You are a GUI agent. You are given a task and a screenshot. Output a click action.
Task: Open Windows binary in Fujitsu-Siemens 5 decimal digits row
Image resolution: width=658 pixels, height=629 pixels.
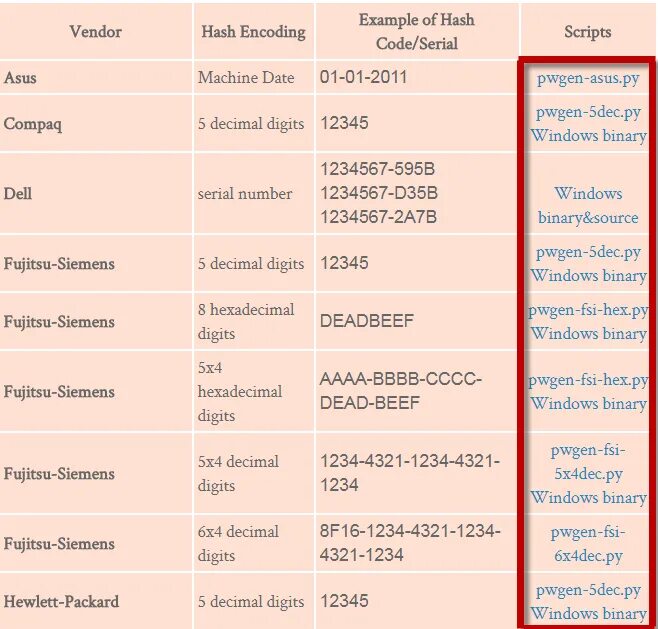tap(588, 276)
